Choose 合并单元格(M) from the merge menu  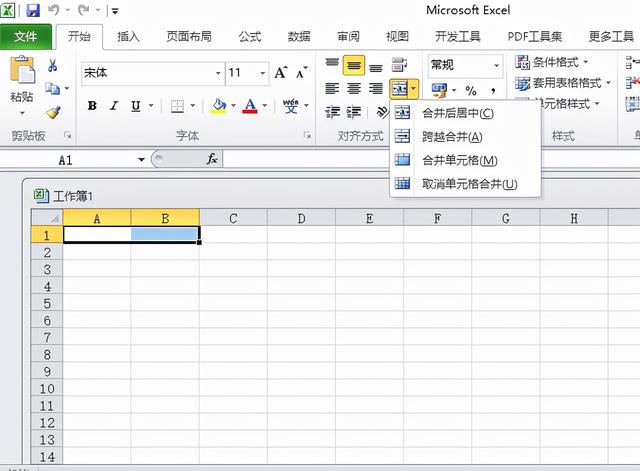click(x=465, y=160)
